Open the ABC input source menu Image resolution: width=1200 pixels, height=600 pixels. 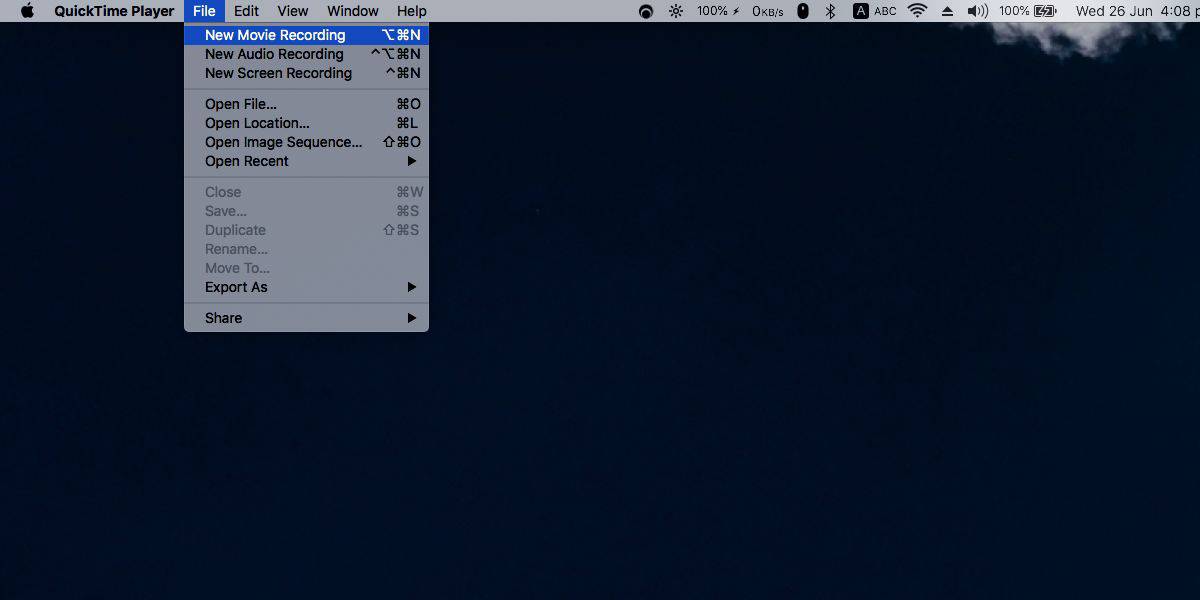tap(875, 11)
